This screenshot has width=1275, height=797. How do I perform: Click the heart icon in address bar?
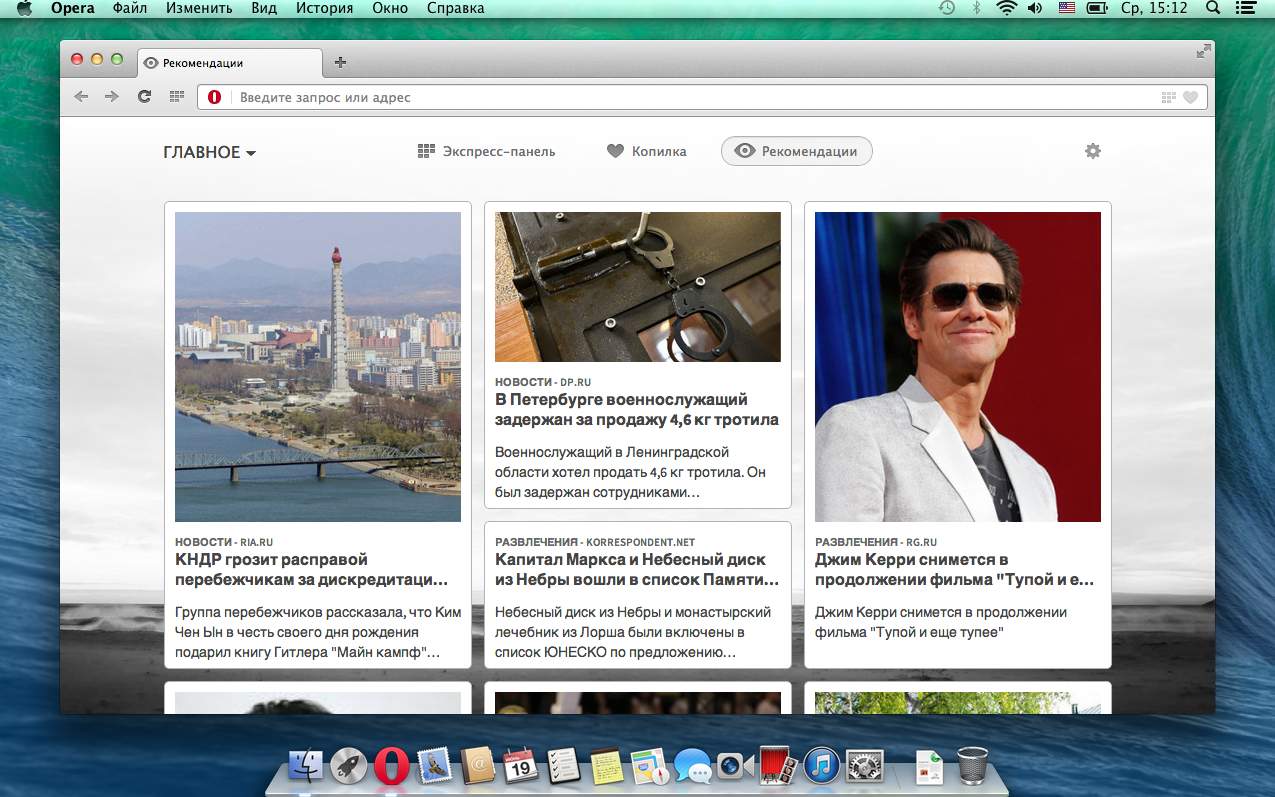pos(1190,98)
